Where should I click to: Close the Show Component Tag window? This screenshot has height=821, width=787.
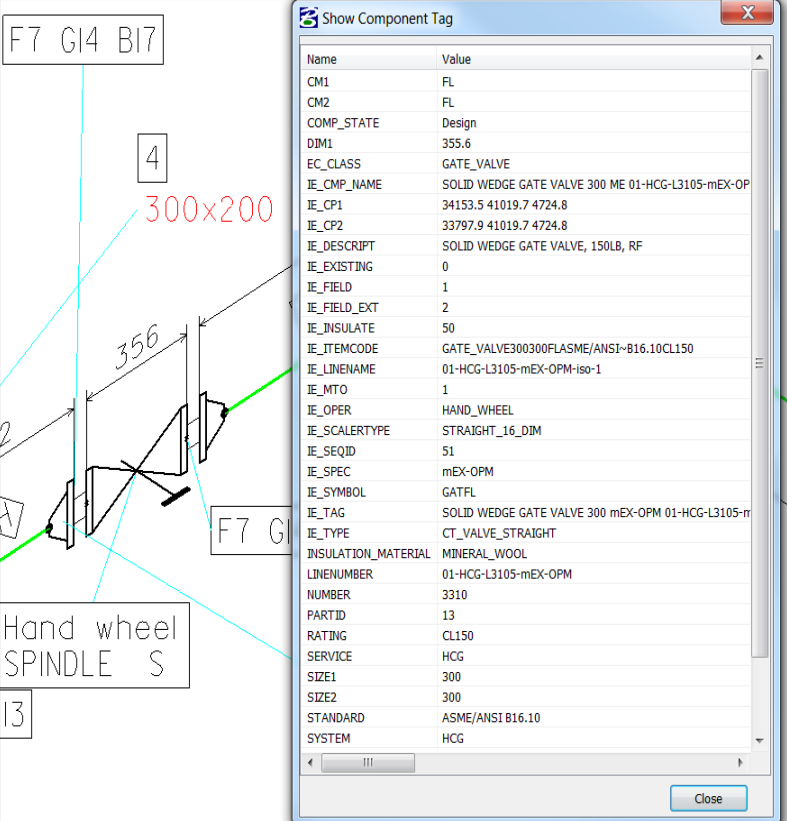point(747,12)
